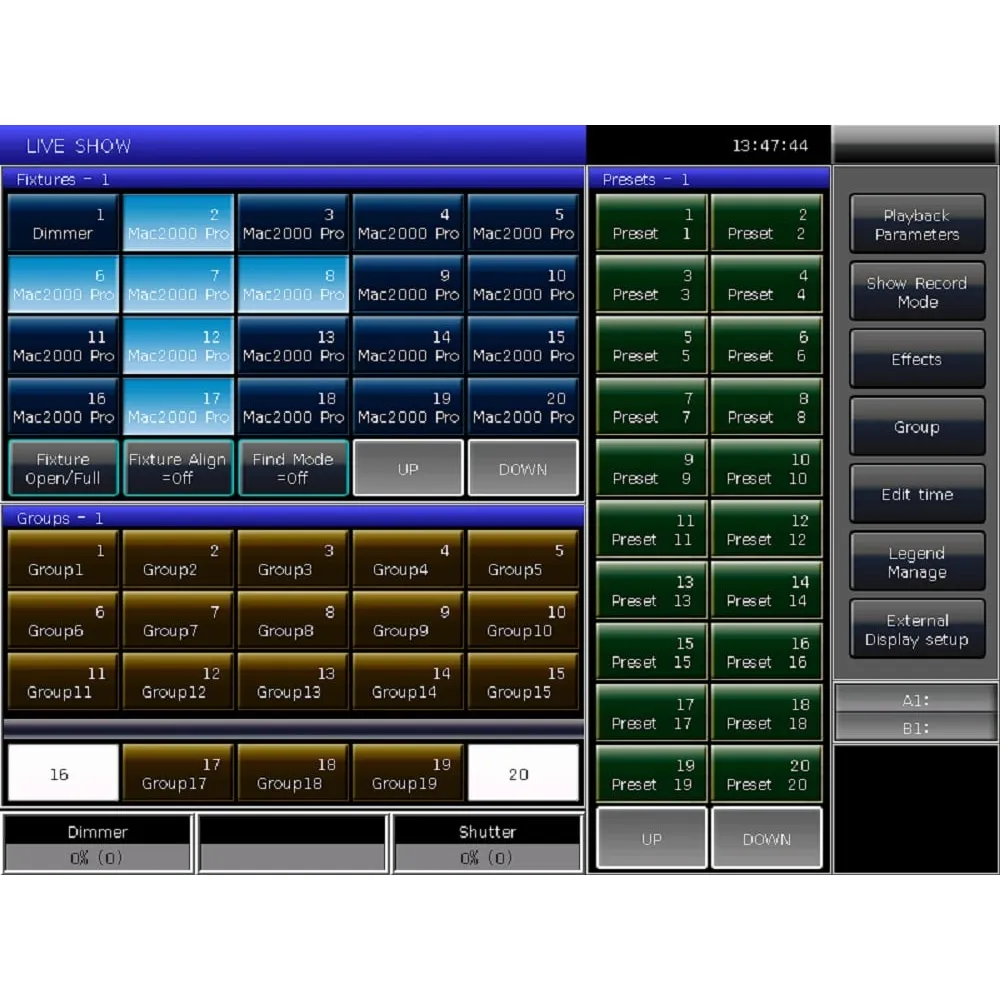Open Legend Manage

[x=917, y=562]
